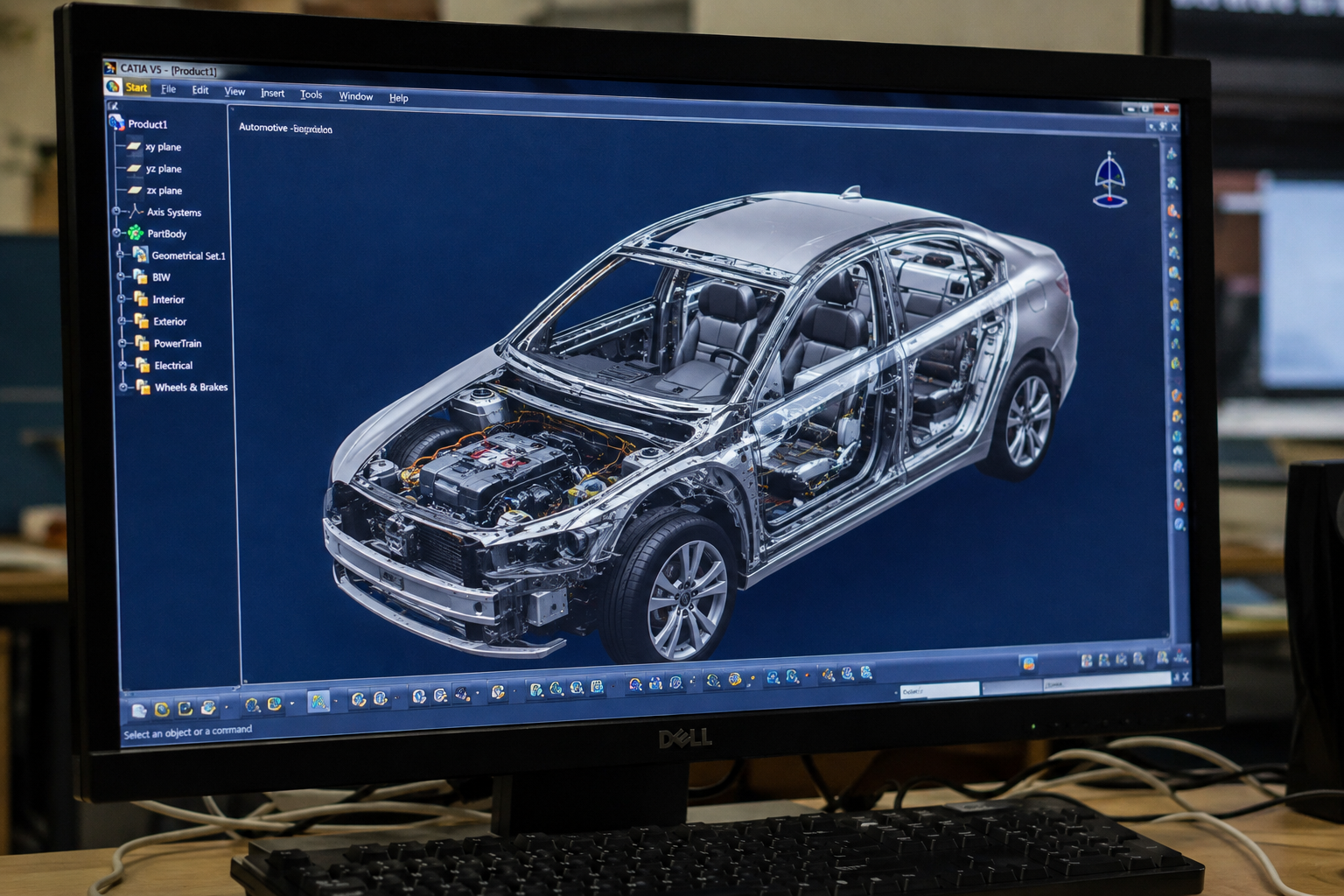Click the zx plane icon in the tree
The width and height of the screenshot is (1344, 896).
click(135, 190)
